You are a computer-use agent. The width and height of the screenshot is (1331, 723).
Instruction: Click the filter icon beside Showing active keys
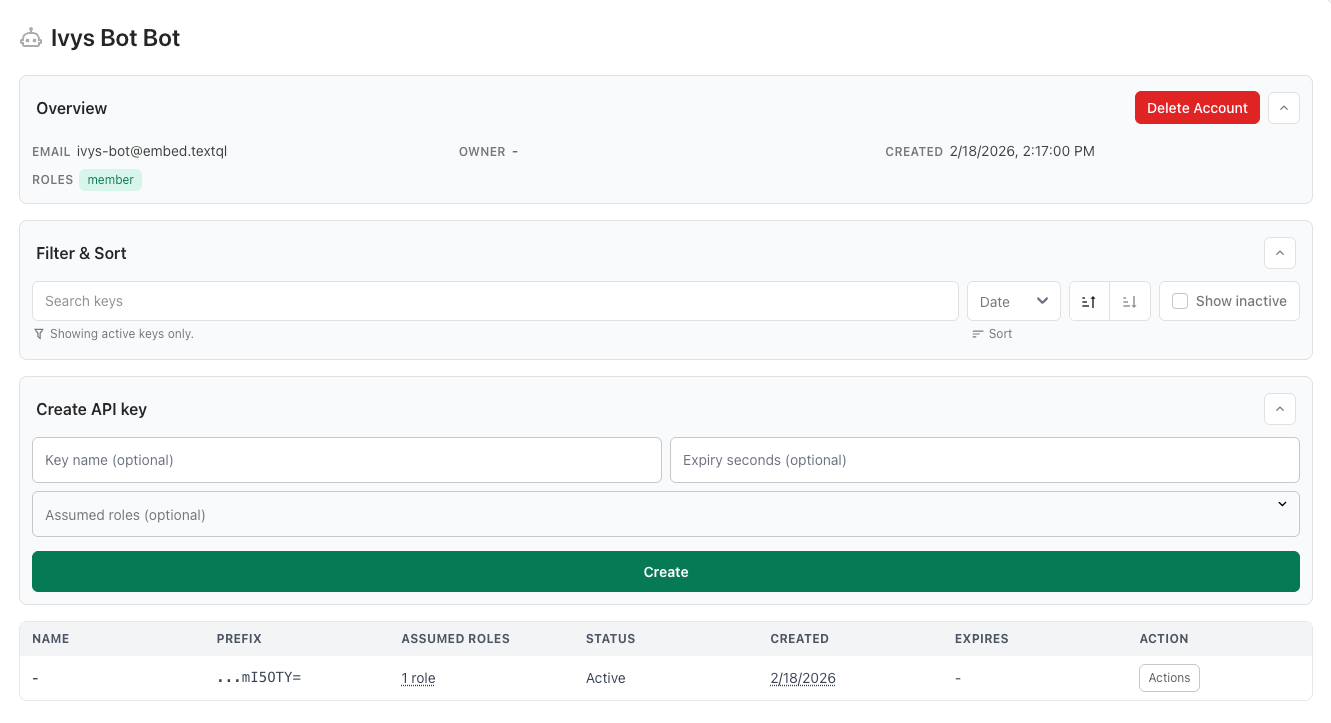pos(39,334)
